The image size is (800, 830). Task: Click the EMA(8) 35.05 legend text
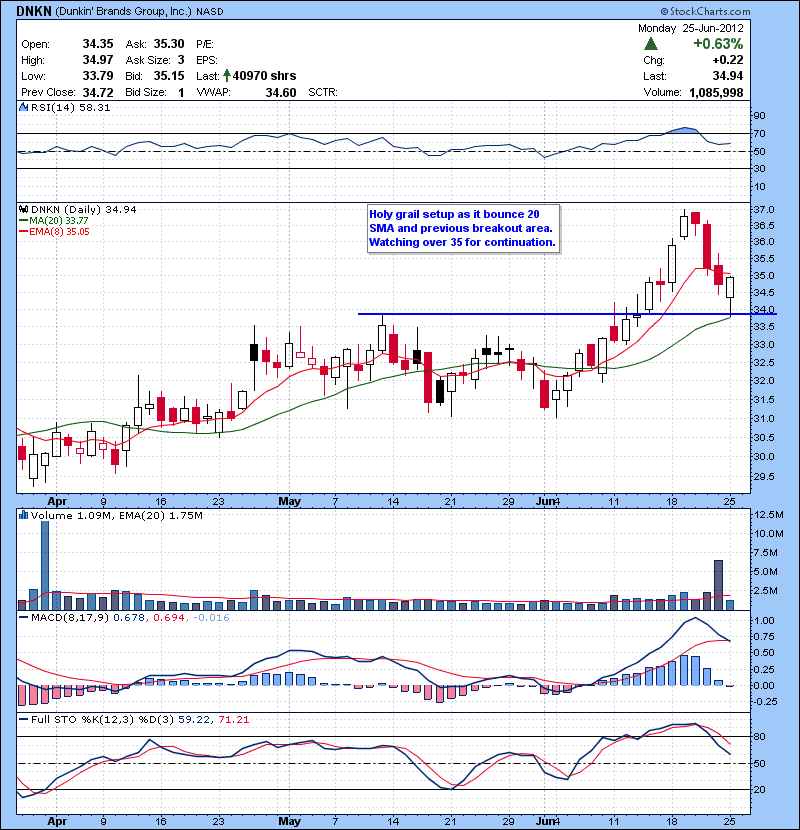59,232
